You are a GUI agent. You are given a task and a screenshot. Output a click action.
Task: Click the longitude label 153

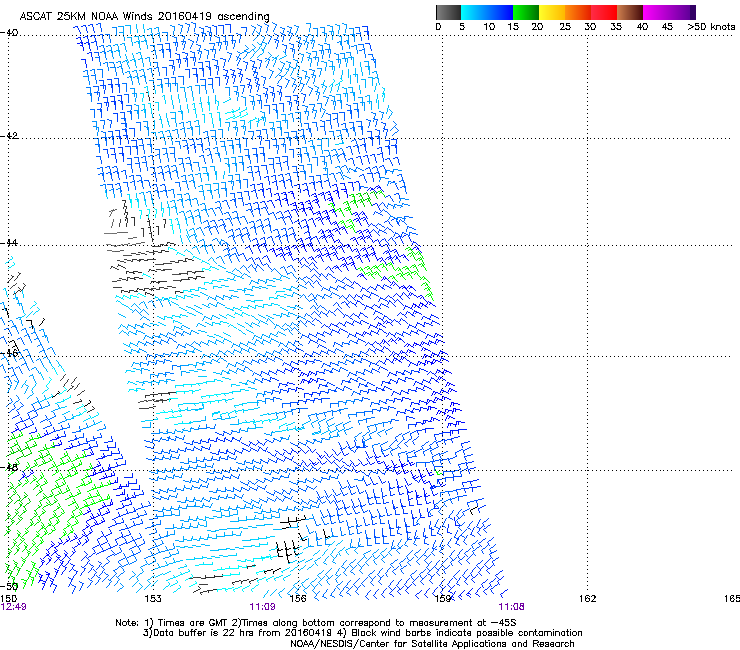tap(152, 599)
